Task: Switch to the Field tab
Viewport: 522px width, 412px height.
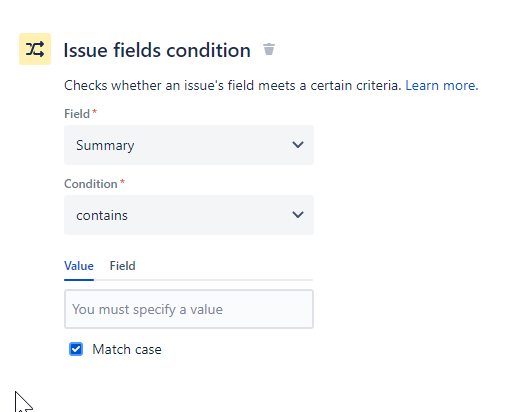Action: pyautogui.click(x=123, y=266)
